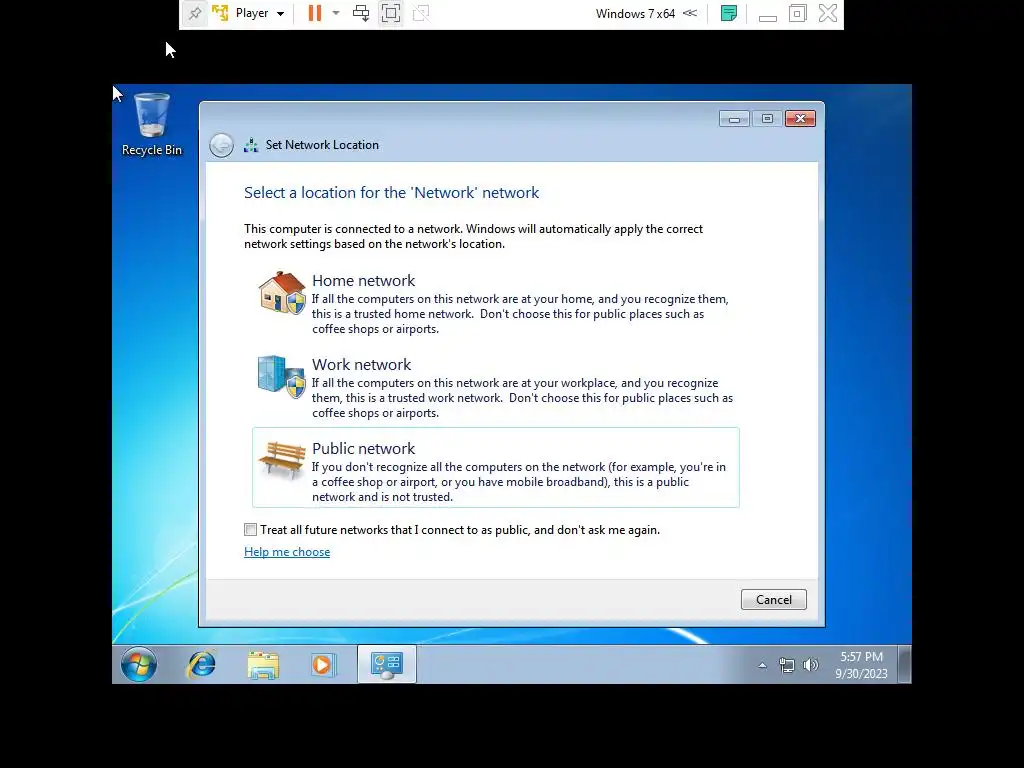This screenshot has height=768, width=1024.
Task: Choose the Home network option
Action: coord(496,303)
